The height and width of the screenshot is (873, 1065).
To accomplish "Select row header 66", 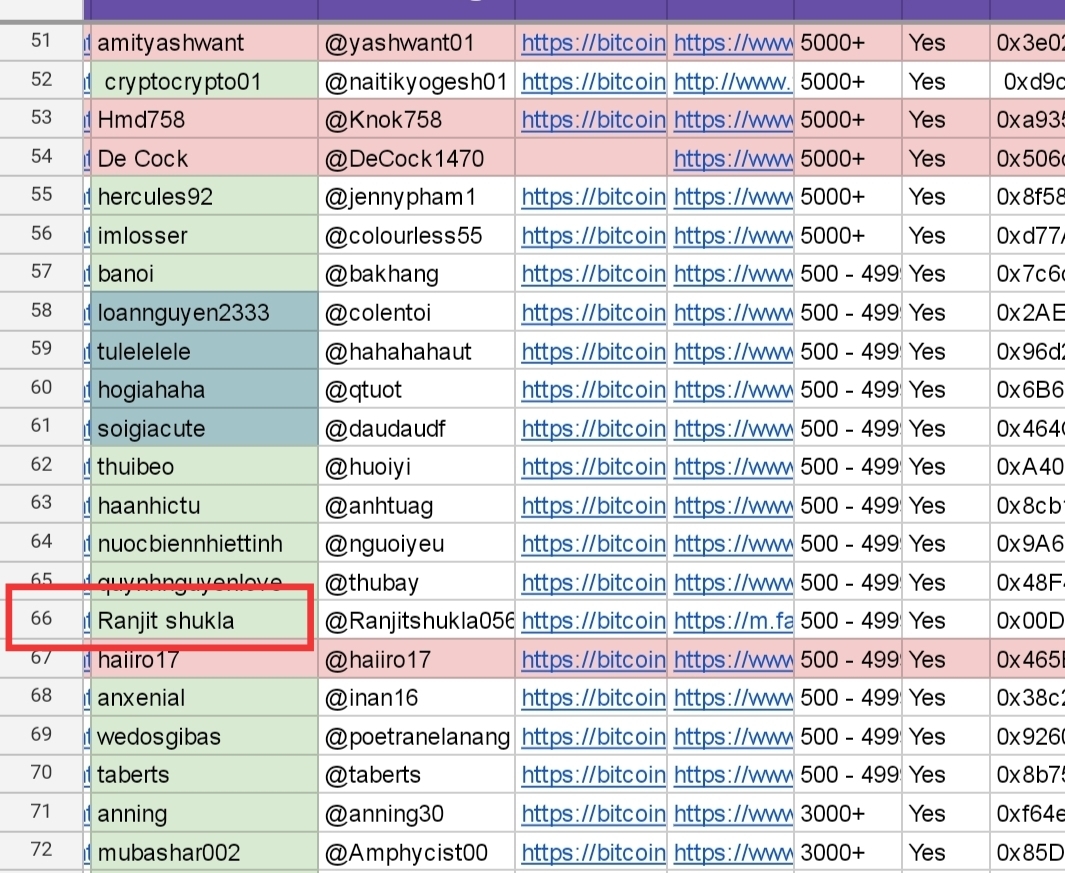I will pyautogui.click(x=41, y=619).
